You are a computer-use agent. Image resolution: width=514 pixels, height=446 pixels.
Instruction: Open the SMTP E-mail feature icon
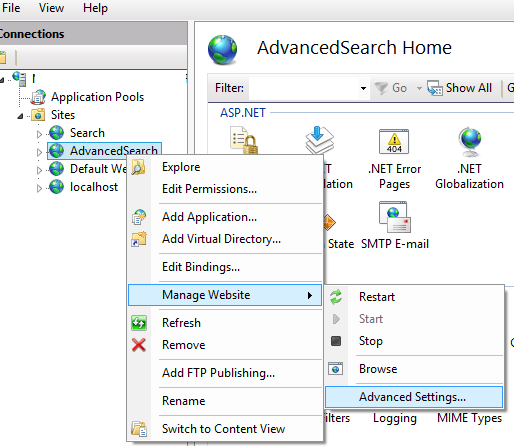point(395,217)
